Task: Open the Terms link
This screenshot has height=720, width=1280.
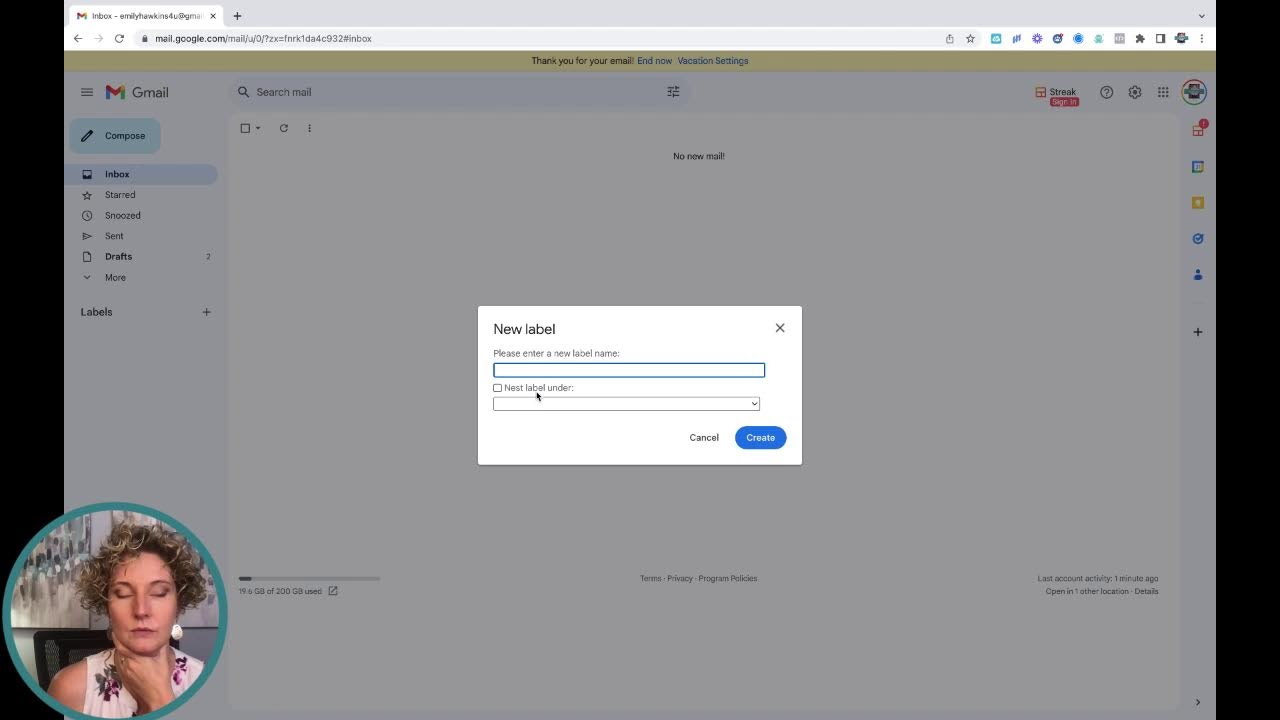Action: coord(651,578)
